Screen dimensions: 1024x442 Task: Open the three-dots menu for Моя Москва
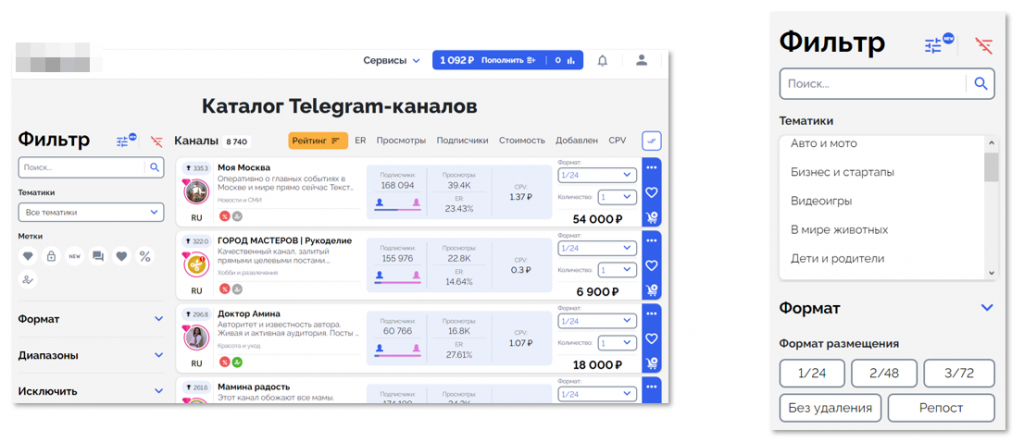[651, 167]
